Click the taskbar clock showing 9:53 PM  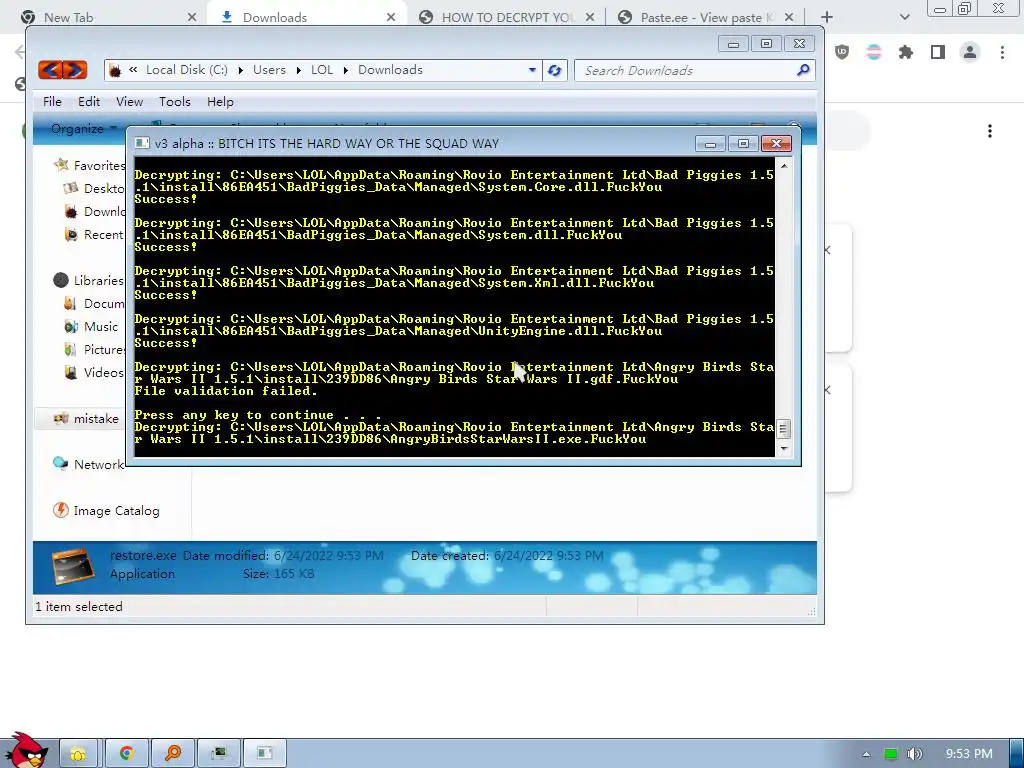click(969, 754)
